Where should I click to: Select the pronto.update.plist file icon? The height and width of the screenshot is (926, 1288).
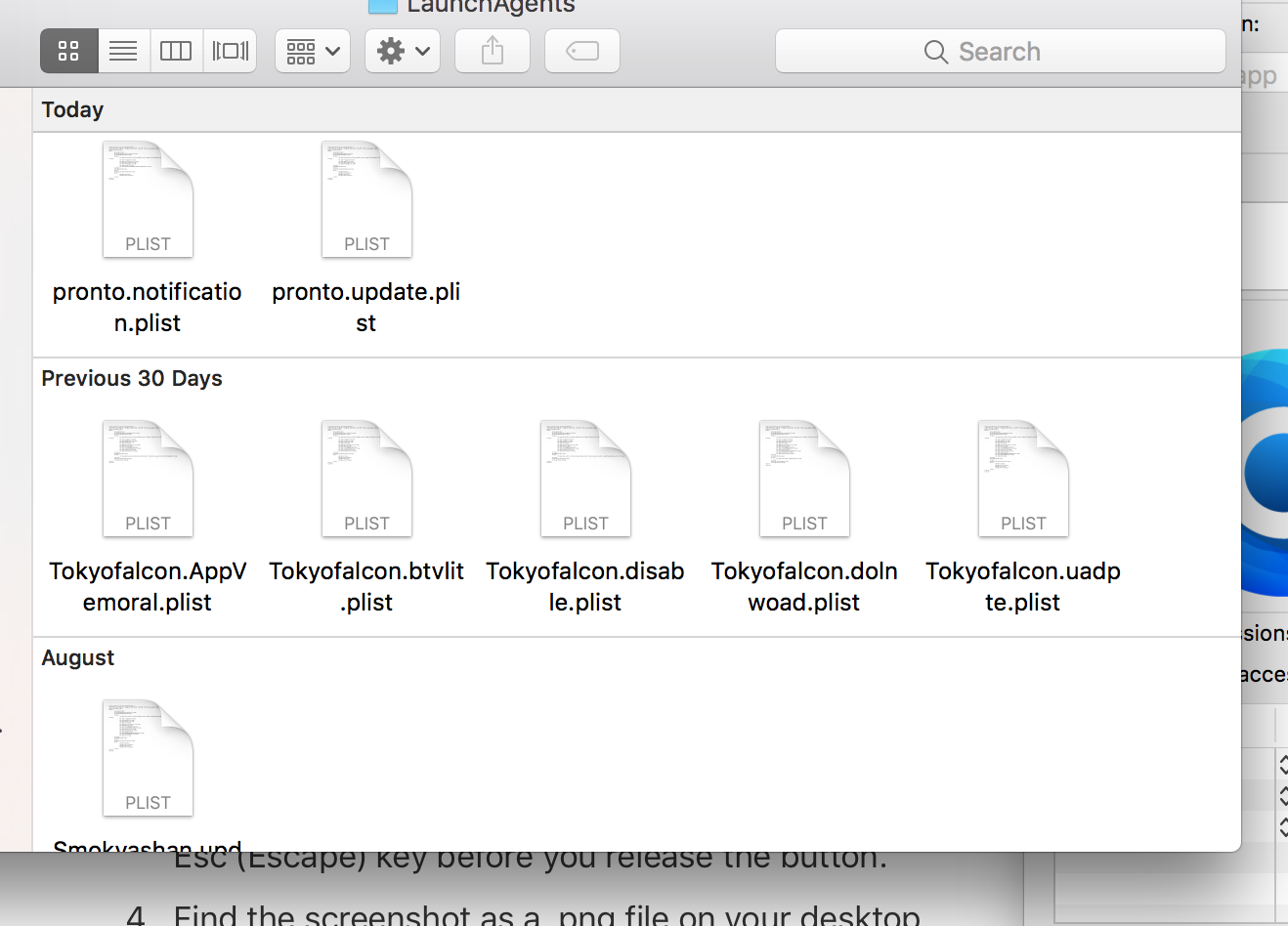tap(366, 199)
